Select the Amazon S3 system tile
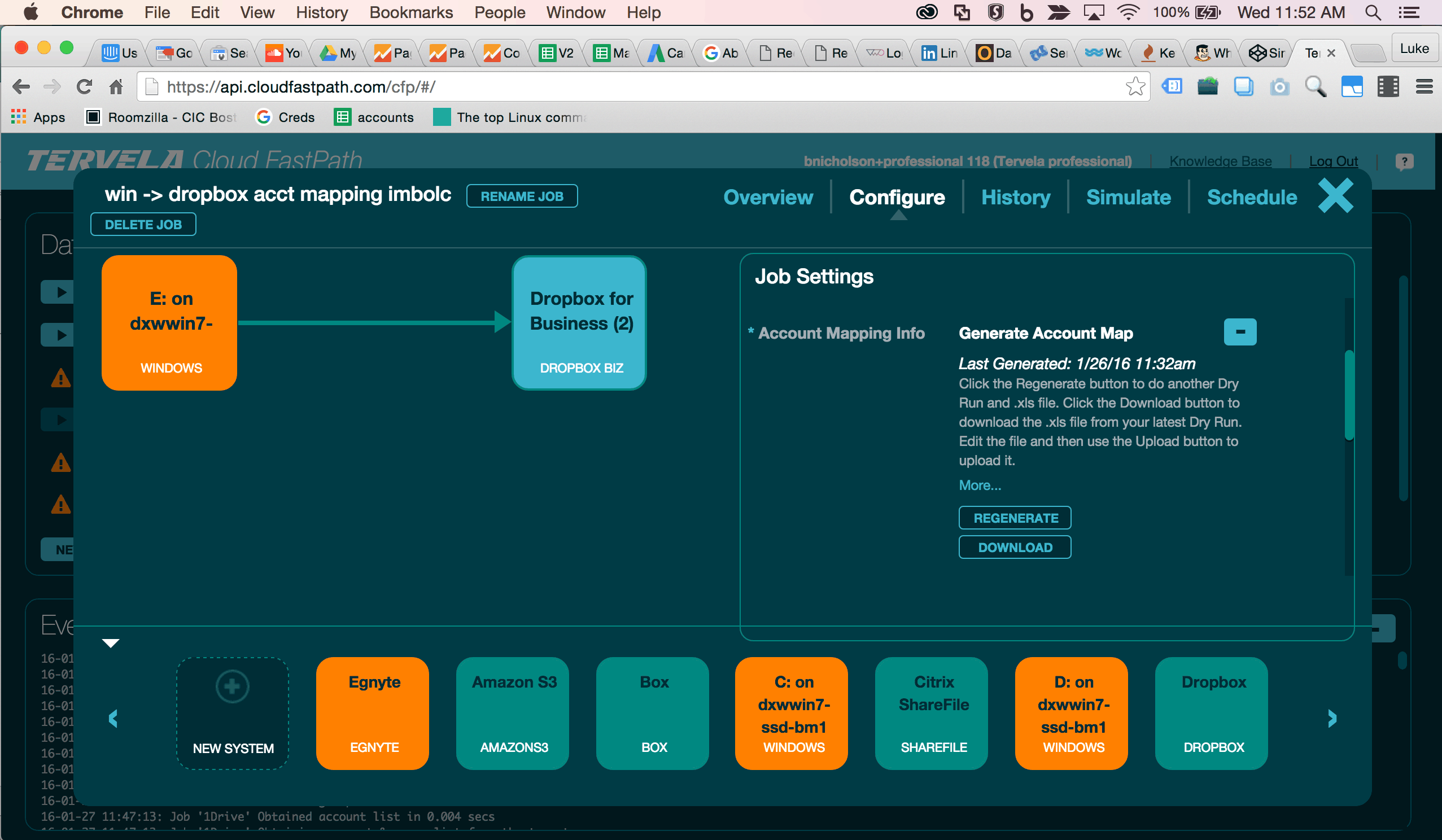The image size is (1442, 840). tap(512, 713)
